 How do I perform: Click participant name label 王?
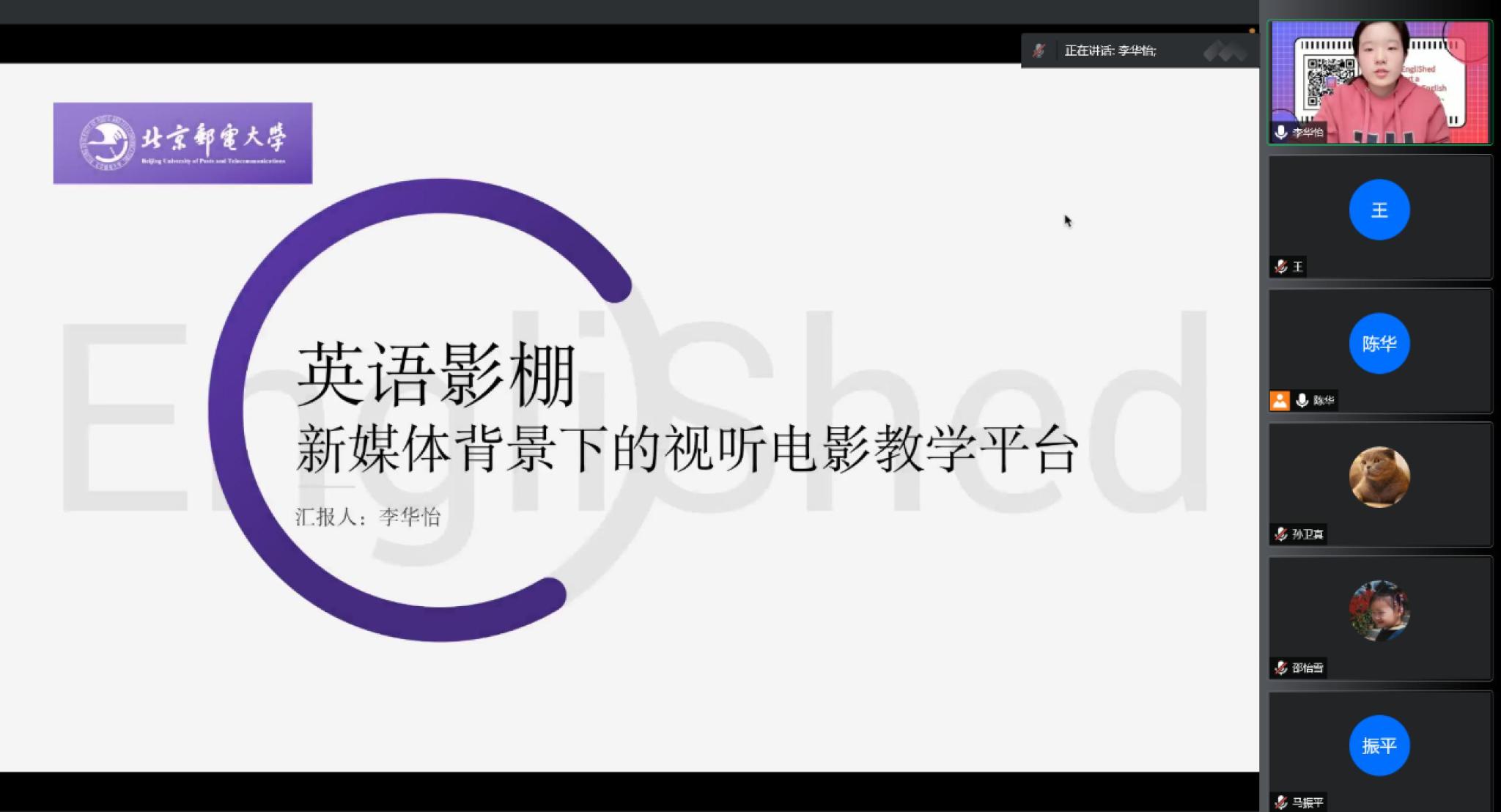click(x=1298, y=267)
